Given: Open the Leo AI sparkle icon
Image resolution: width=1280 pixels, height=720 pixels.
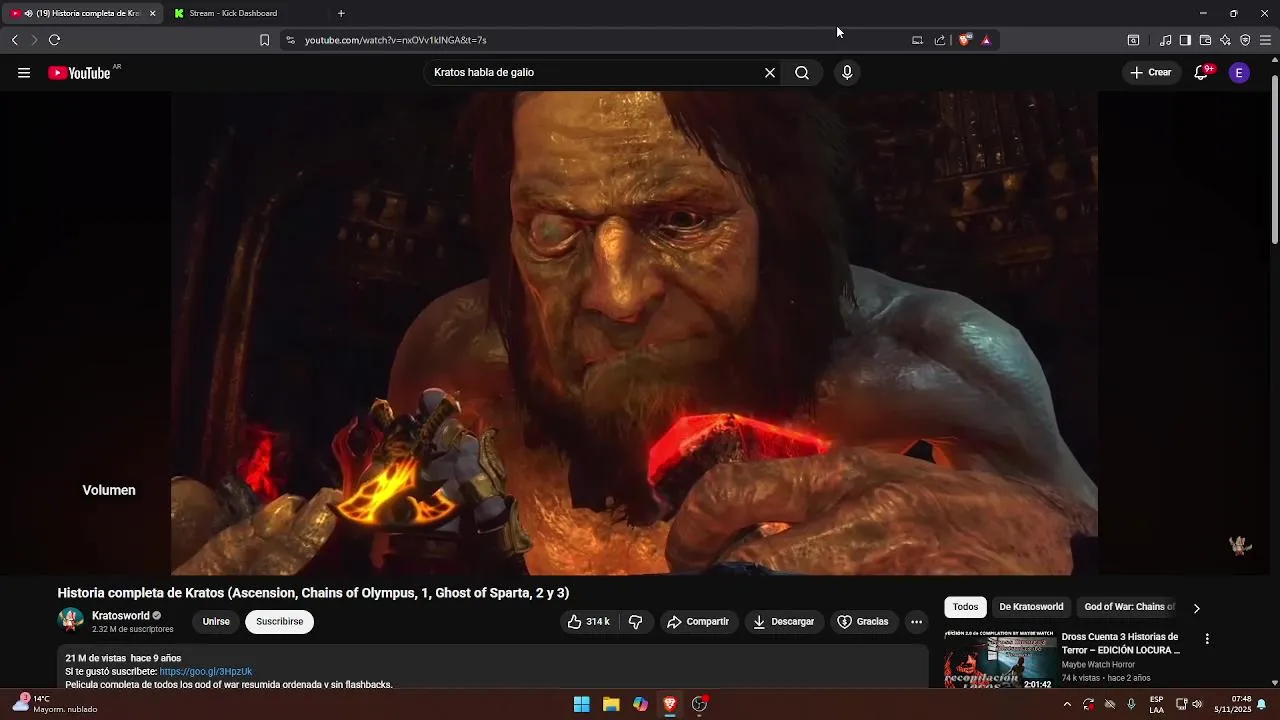Looking at the screenshot, I should coord(1225,40).
